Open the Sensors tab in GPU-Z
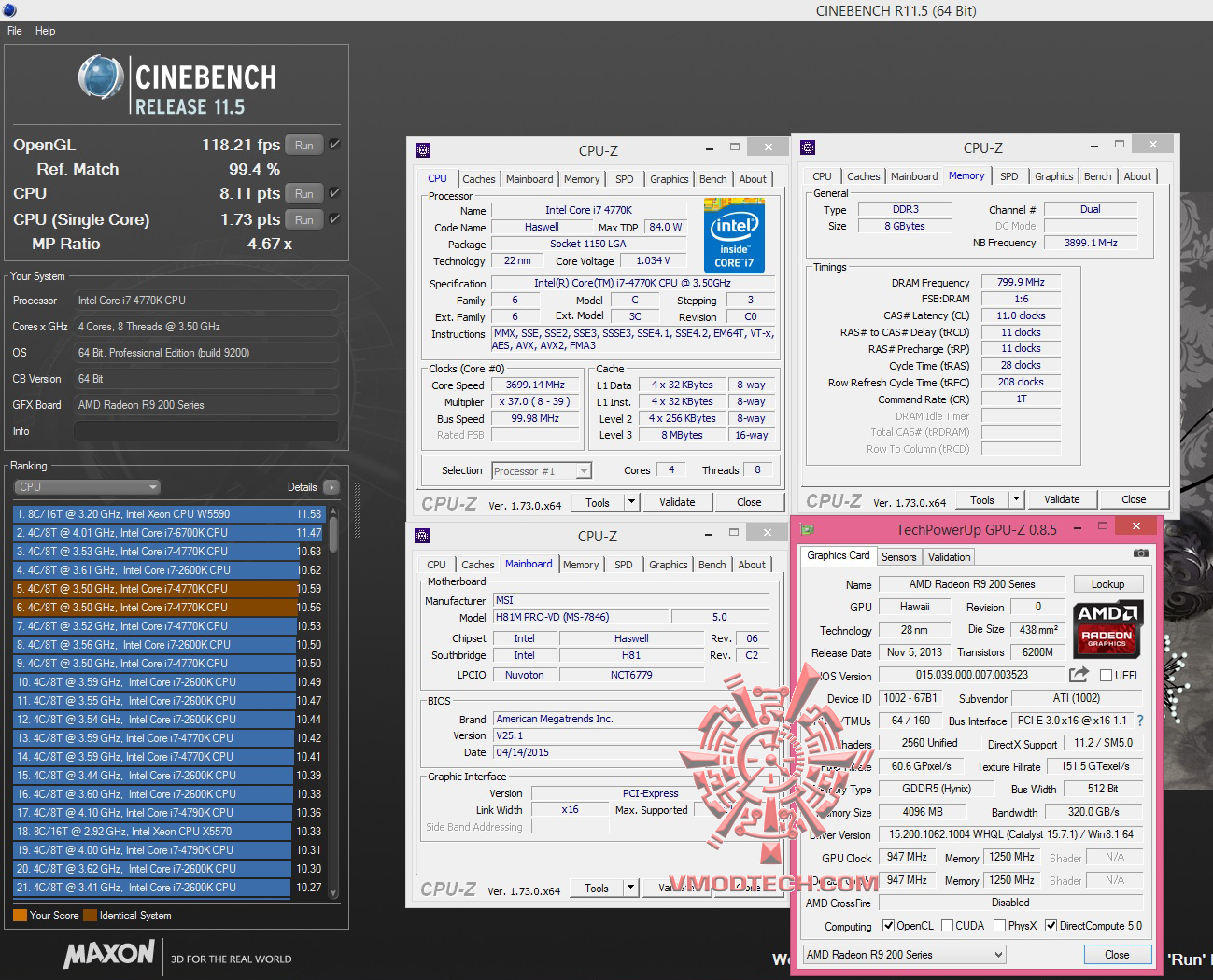The width and height of the screenshot is (1213, 980). tap(899, 557)
